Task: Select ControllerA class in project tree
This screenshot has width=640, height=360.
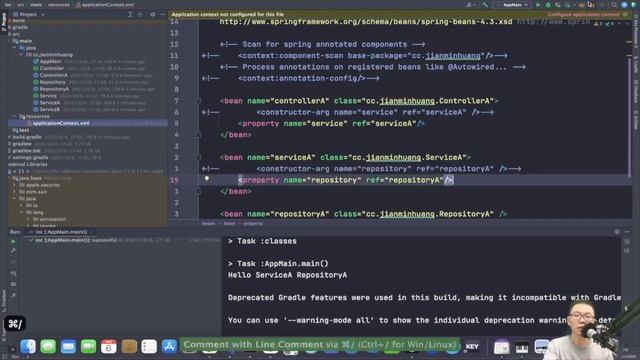Action: [53, 75]
